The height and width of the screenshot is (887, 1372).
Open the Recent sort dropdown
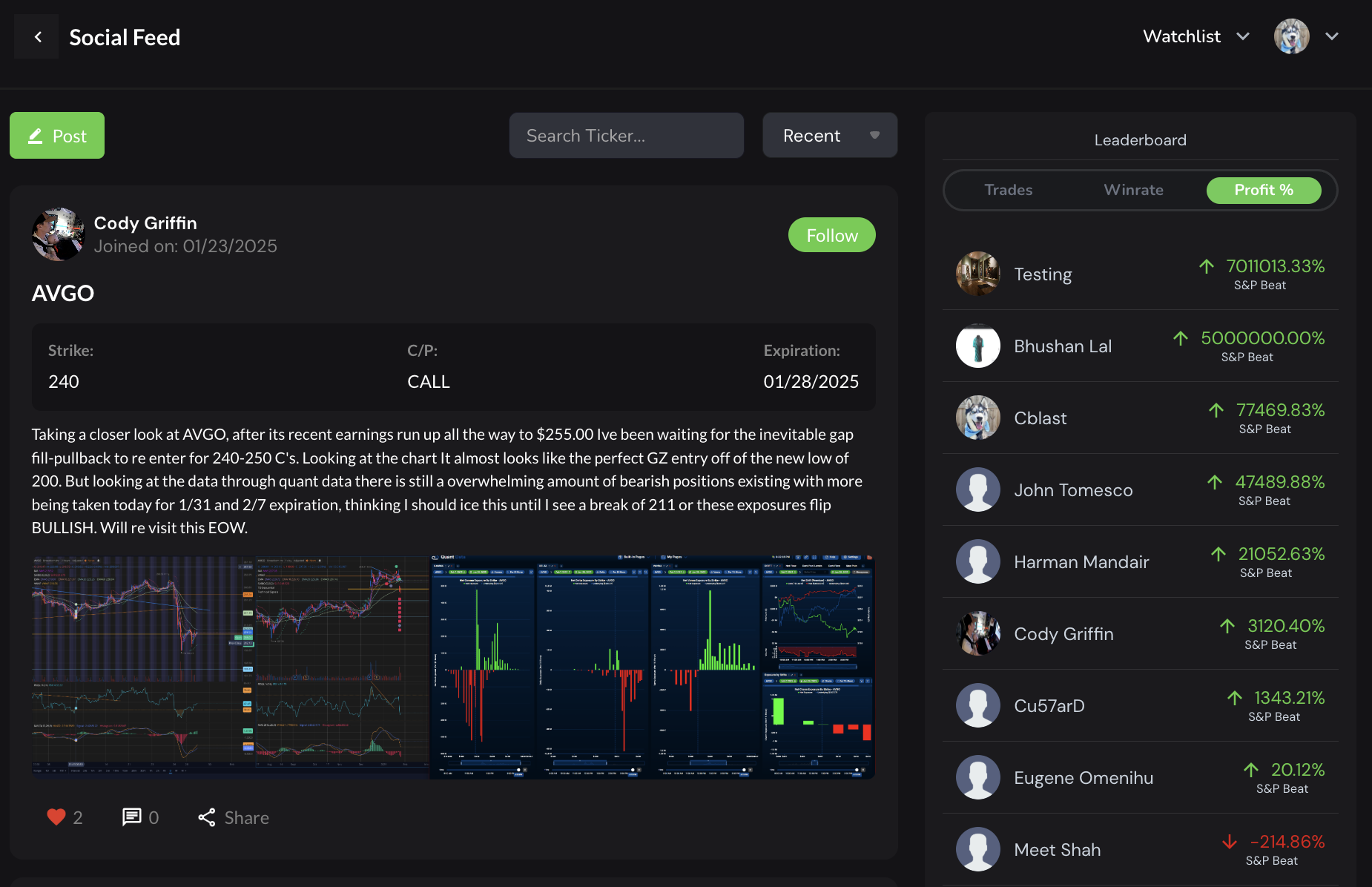coord(829,136)
